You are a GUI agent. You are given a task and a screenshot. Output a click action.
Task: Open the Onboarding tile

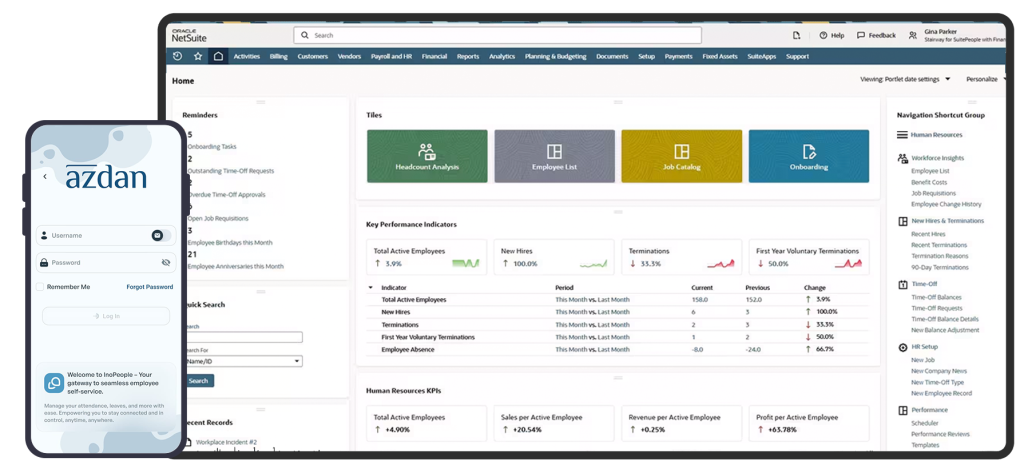click(x=808, y=156)
